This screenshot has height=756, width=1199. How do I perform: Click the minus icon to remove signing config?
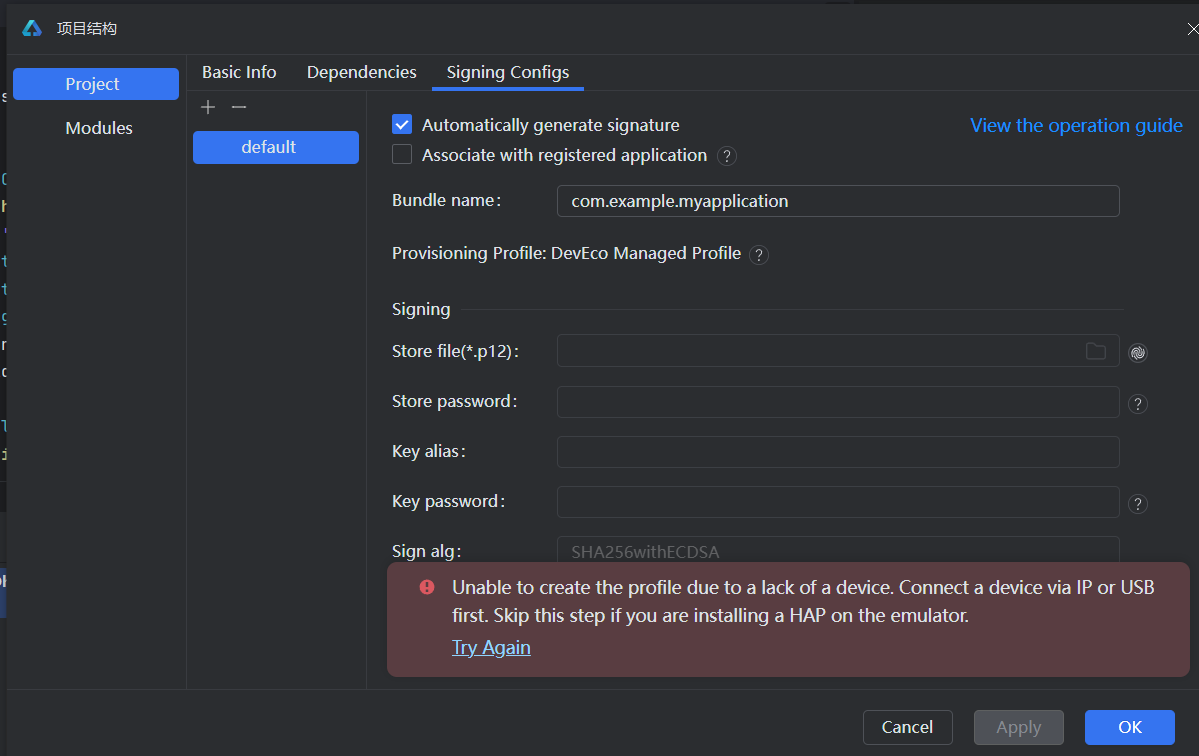click(x=238, y=107)
